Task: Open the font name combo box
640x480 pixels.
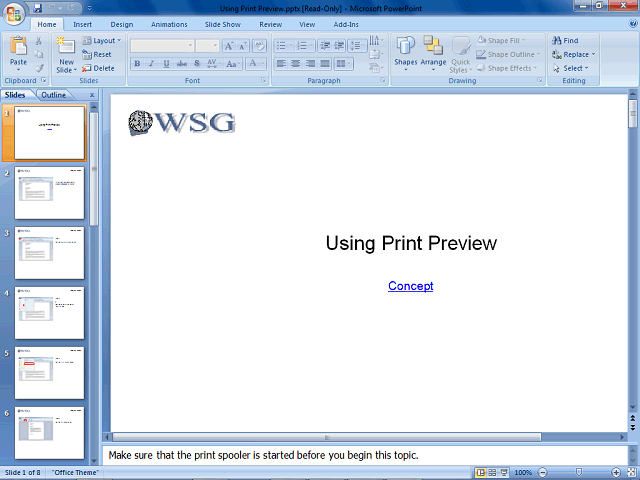Action: pos(162,46)
